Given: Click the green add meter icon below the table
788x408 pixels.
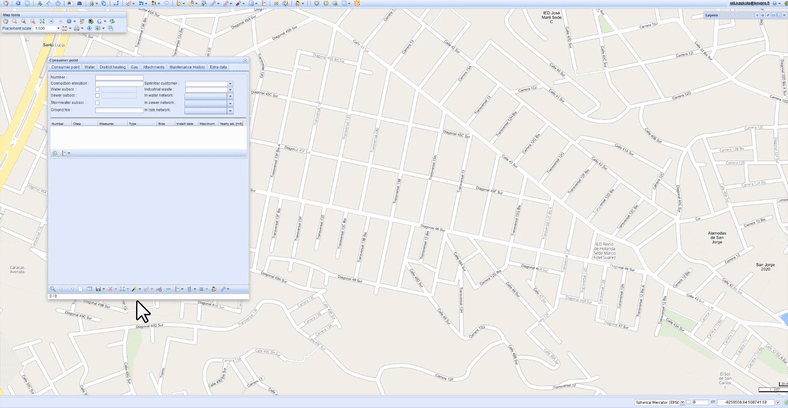Looking at the screenshot, I should tap(55, 153).
